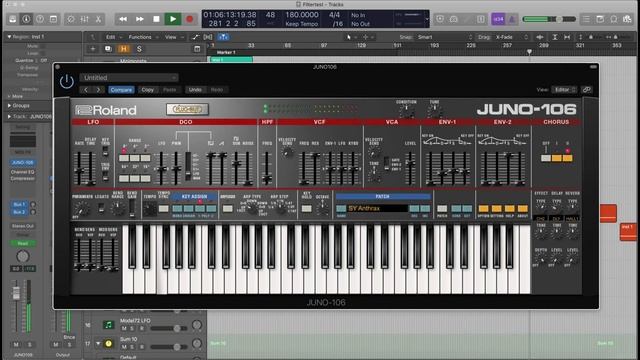Expand the Groups section in the inspector
Image resolution: width=640 pixels, height=360 pixels.
(x=9, y=106)
